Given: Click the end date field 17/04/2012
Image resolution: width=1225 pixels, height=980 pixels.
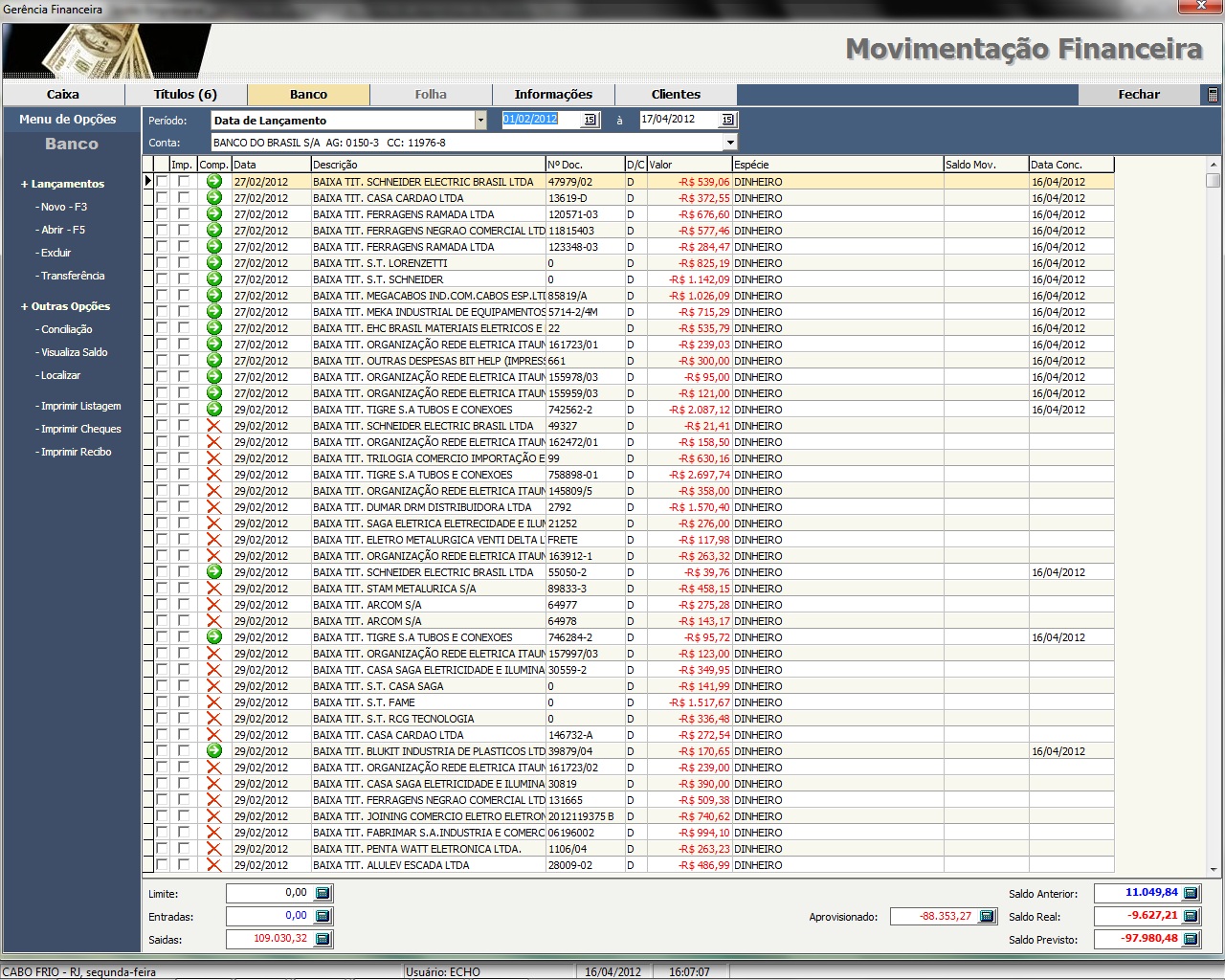Looking at the screenshot, I should (679, 120).
